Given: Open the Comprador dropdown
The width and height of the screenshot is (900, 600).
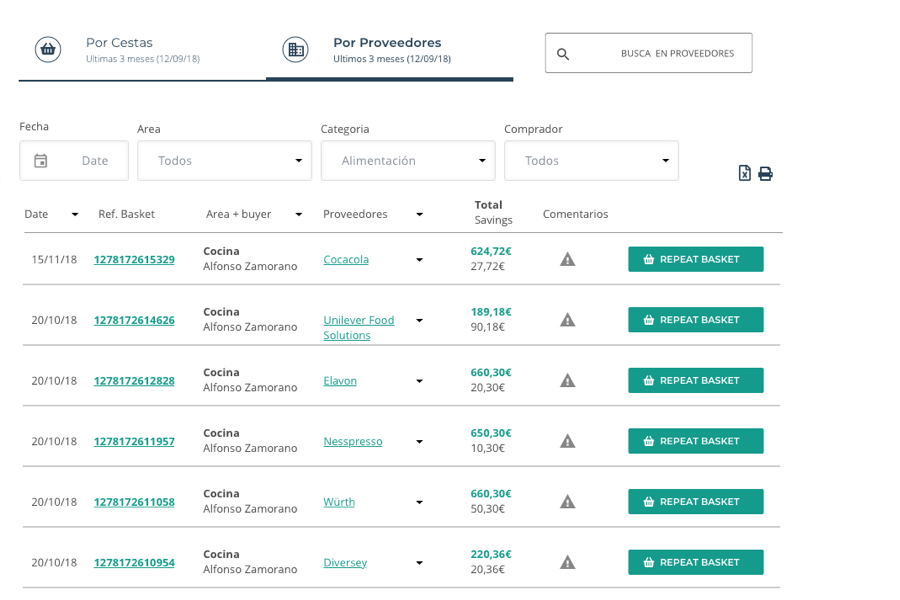Looking at the screenshot, I should click(591, 161).
